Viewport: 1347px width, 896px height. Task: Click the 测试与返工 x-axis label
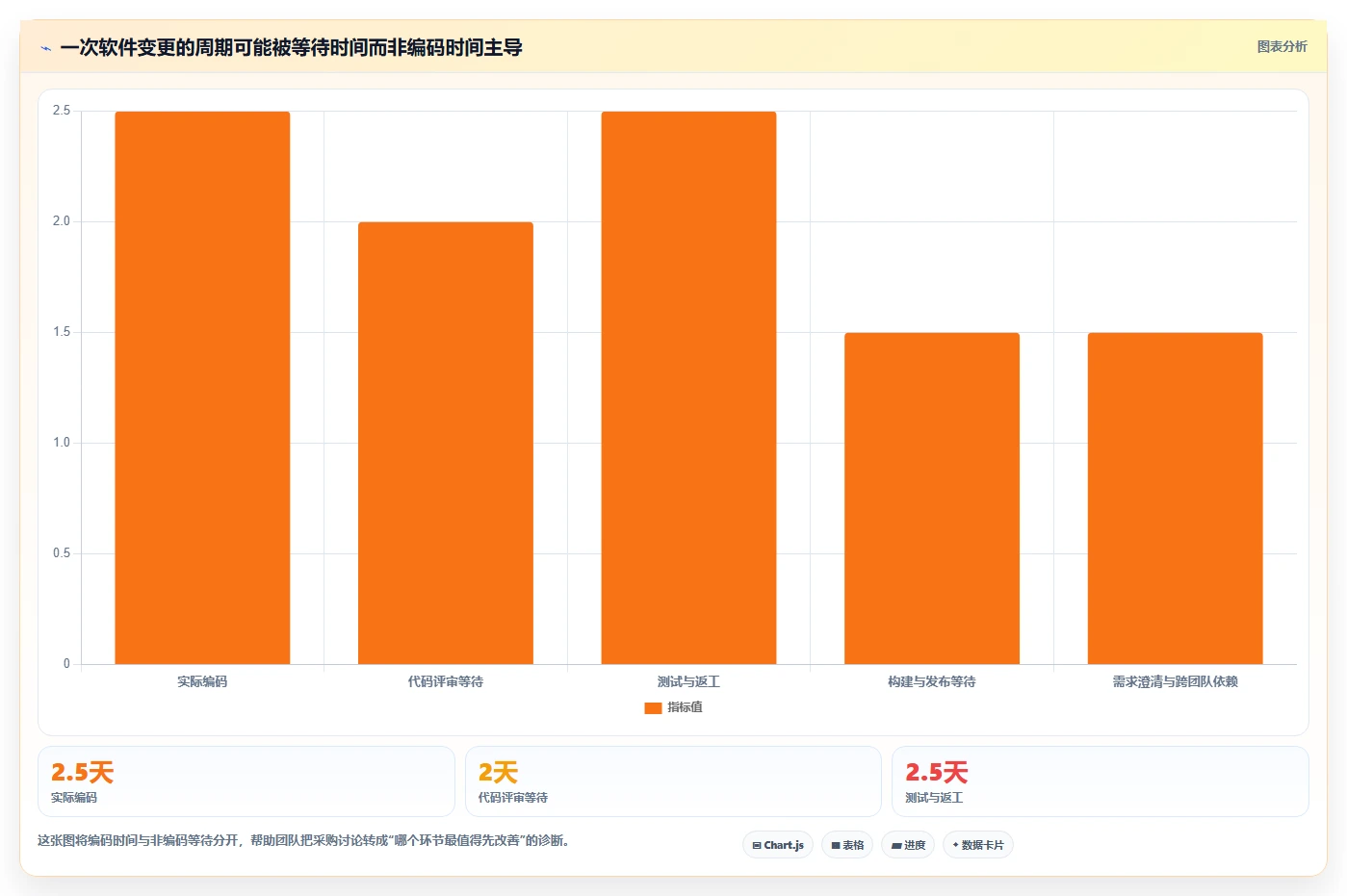click(x=688, y=681)
